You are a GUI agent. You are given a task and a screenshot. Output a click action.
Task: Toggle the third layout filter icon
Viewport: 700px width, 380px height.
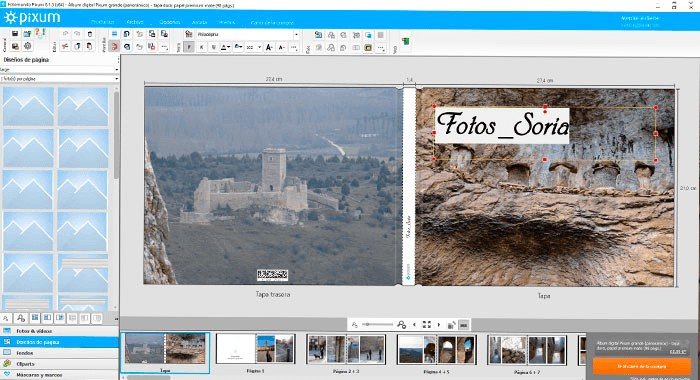tap(35, 318)
